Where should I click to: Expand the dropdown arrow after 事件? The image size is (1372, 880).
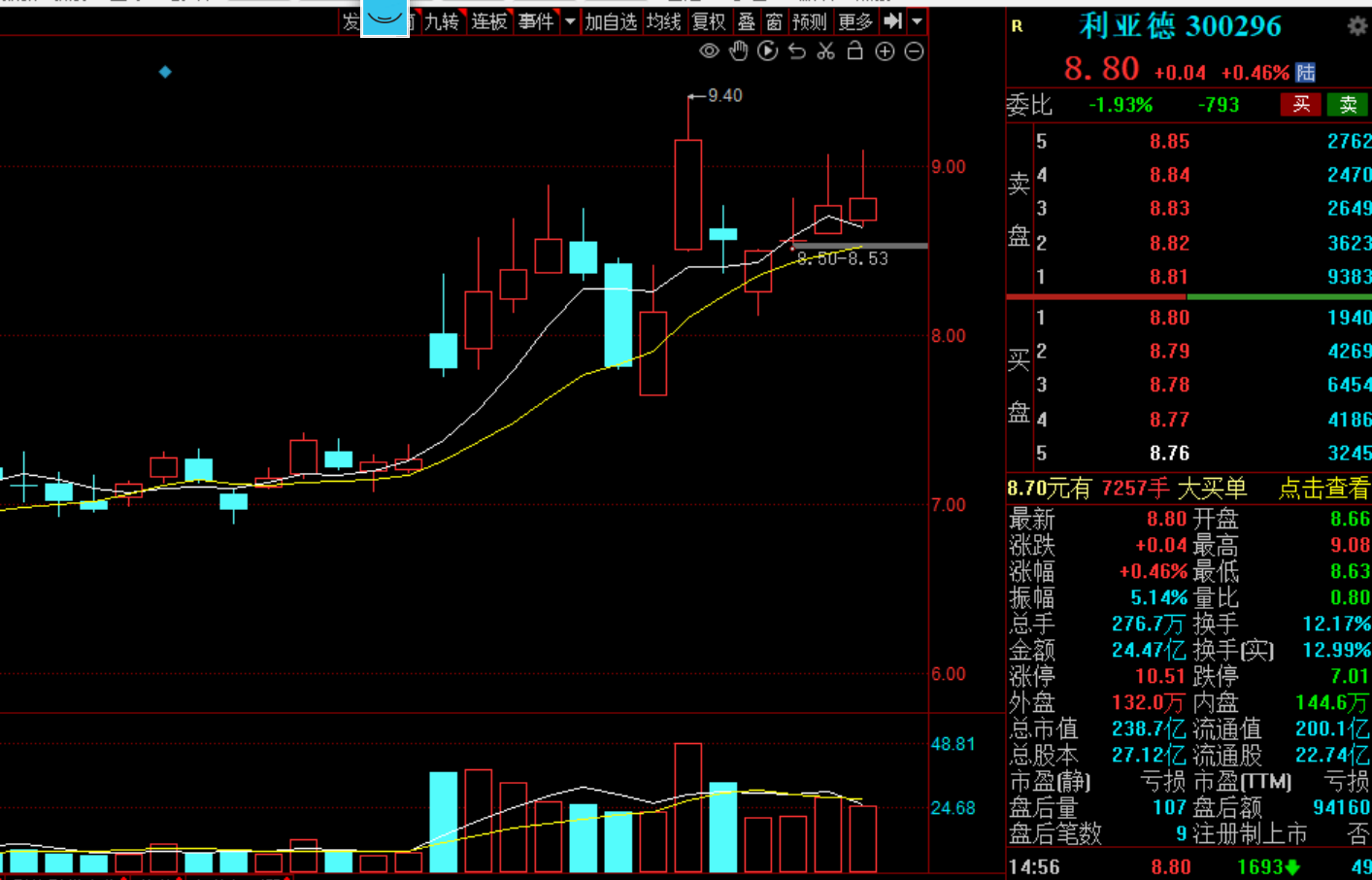point(570,21)
